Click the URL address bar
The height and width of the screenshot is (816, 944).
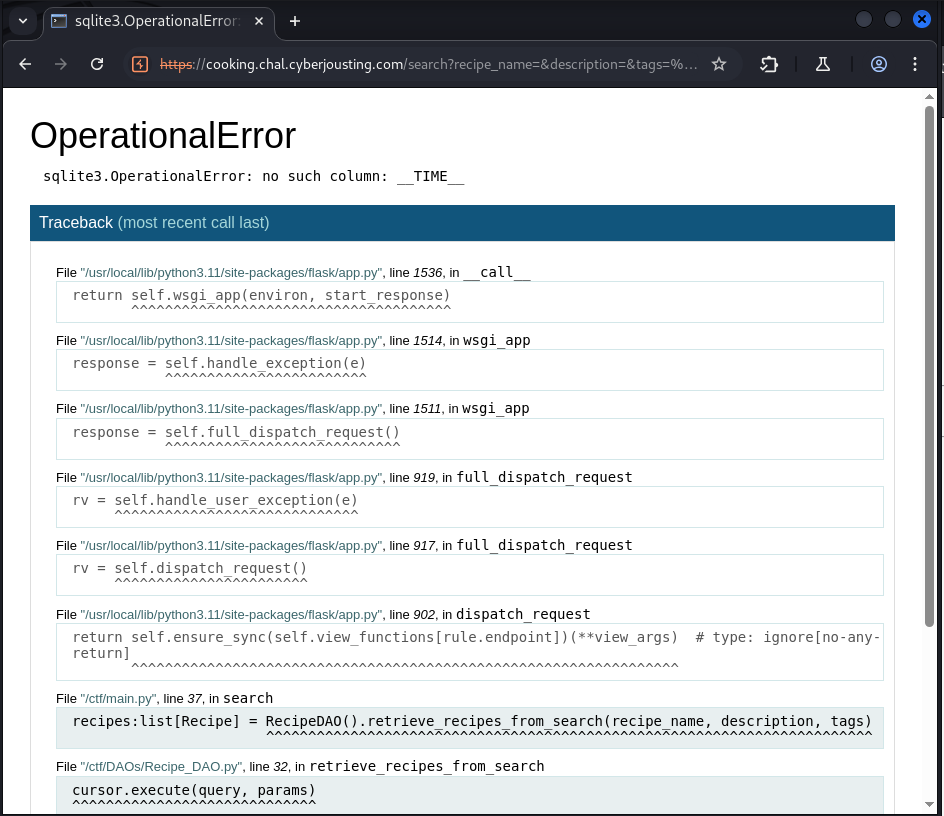[x=427, y=64]
